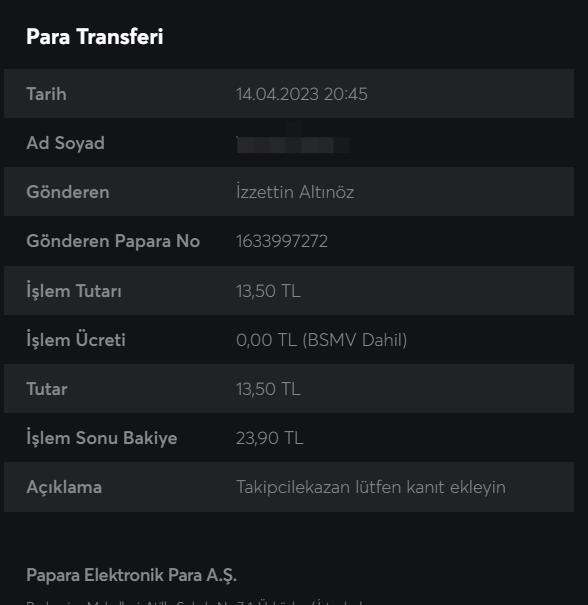This screenshot has height=605, width=588.
Task: Click sender name İzzettin Altınöz
Action: [295, 192]
